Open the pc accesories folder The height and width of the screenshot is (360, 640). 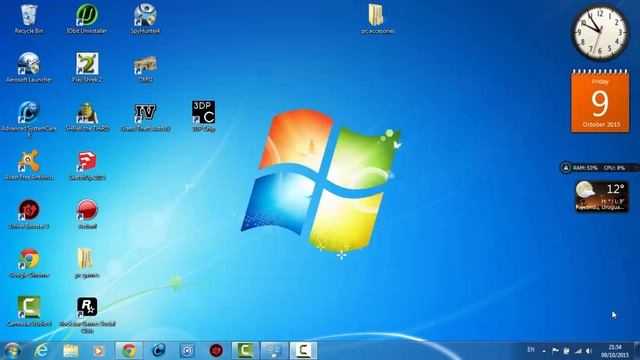[x=378, y=19]
